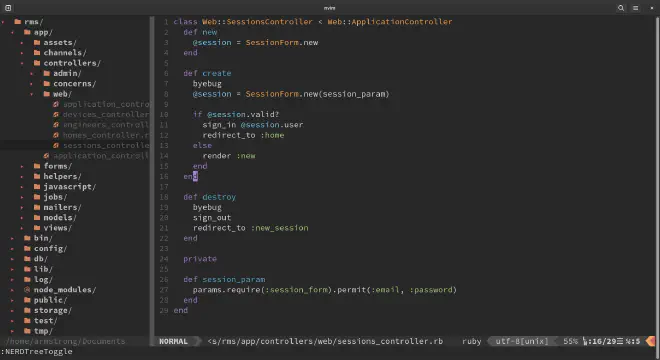The width and height of the screenshot is (660, 360).
Task: Click the assets folder icon
Action: coord(37,42)
